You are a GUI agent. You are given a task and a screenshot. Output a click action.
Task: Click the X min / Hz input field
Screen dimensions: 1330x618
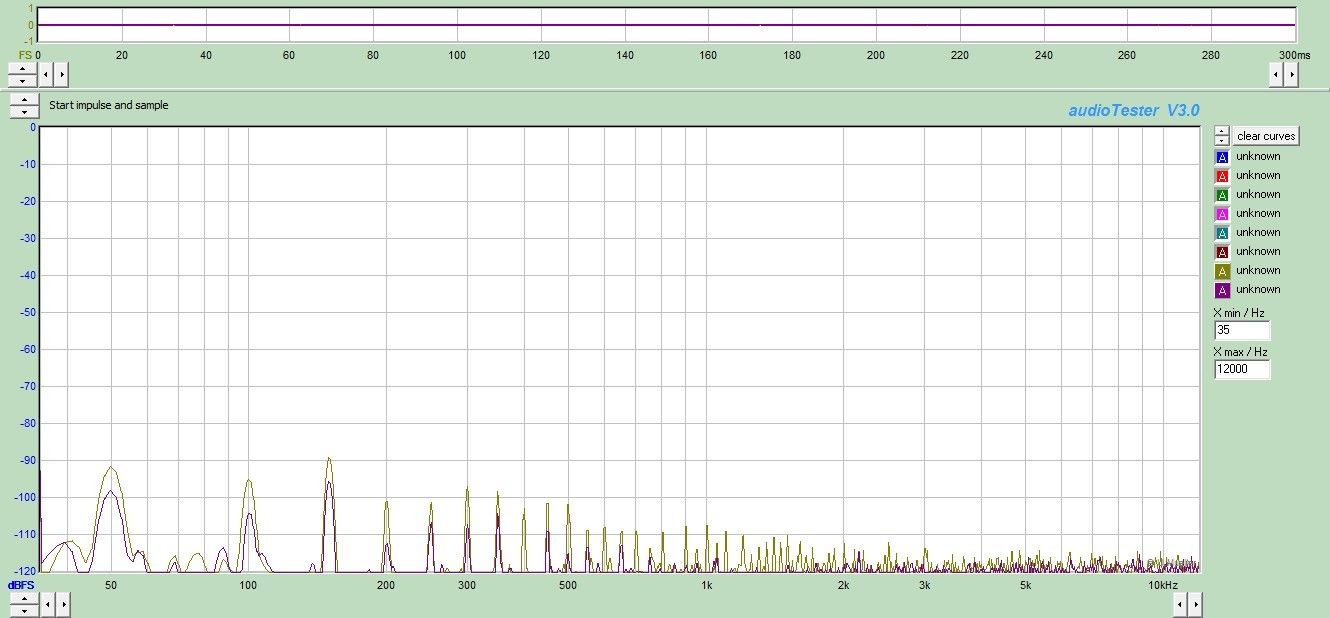pos(1242,331)
